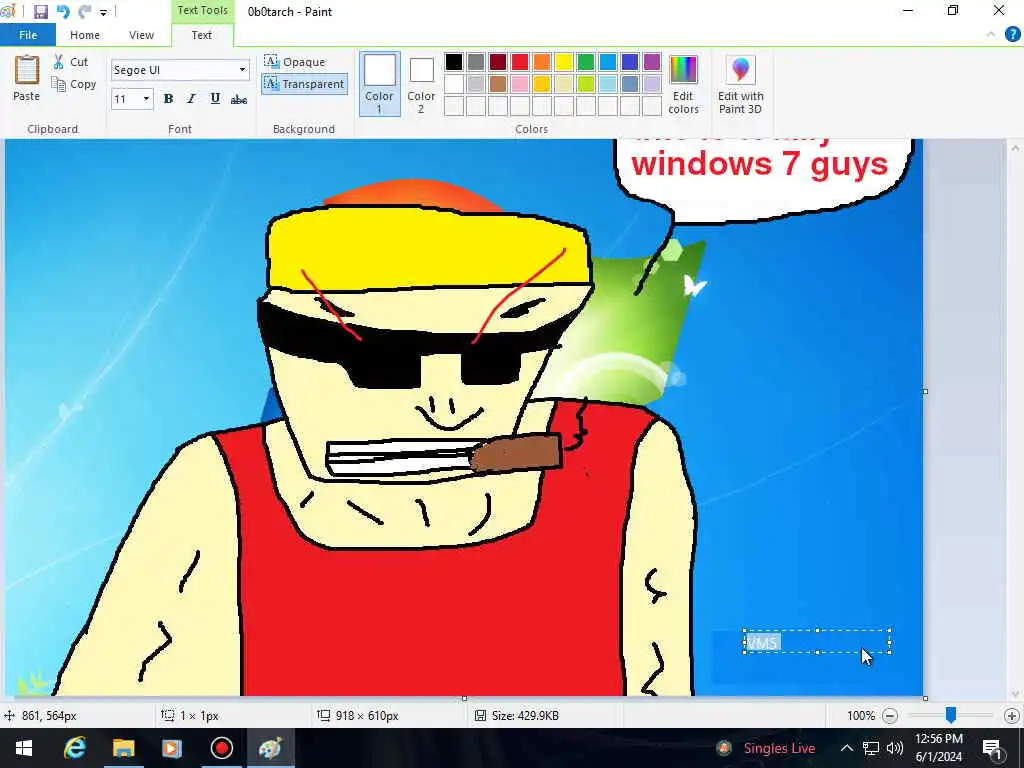
Task: Click the Cut scissors button
Action: coord(71,61)
